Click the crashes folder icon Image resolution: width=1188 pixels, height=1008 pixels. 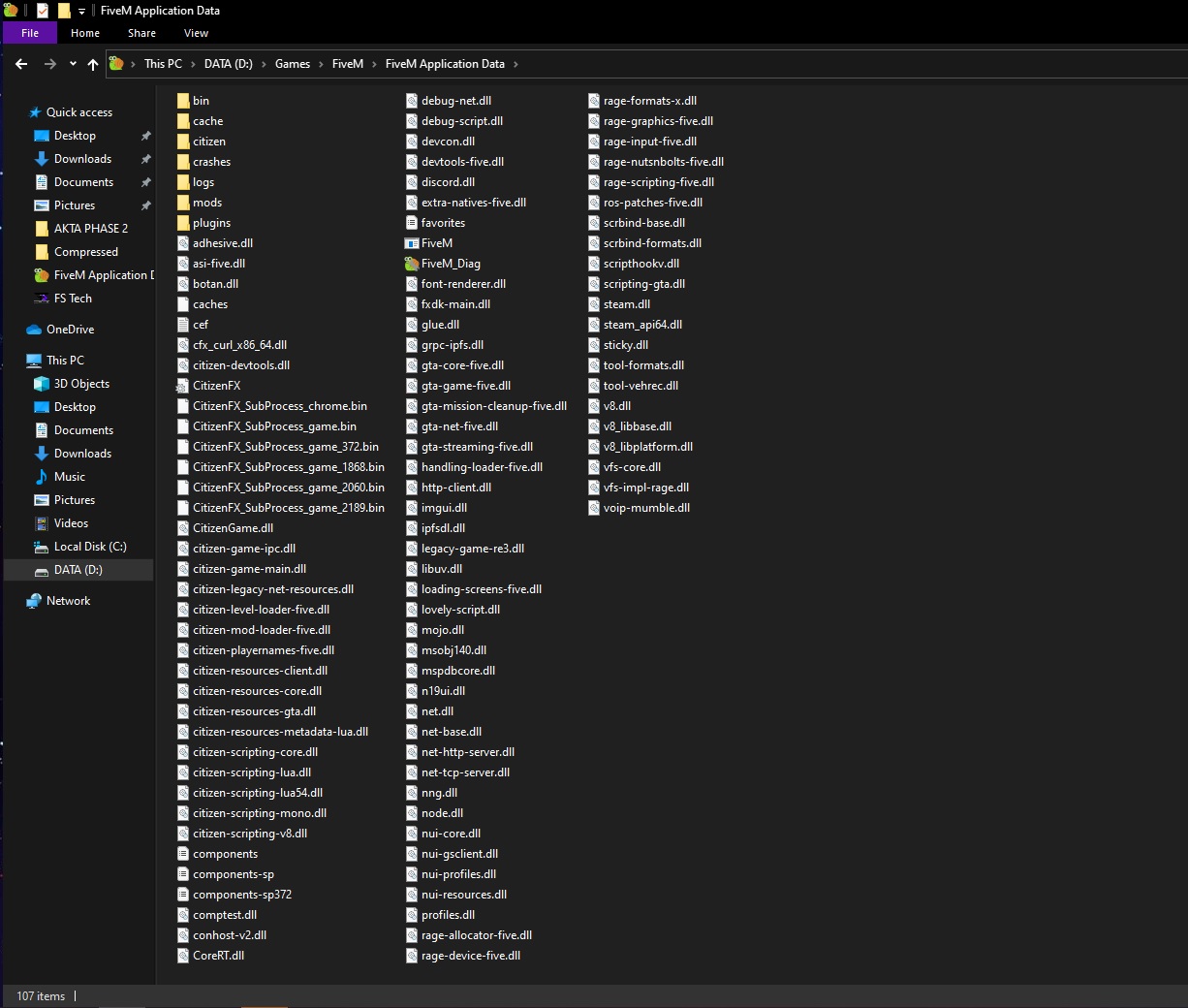tap(183, 162)
